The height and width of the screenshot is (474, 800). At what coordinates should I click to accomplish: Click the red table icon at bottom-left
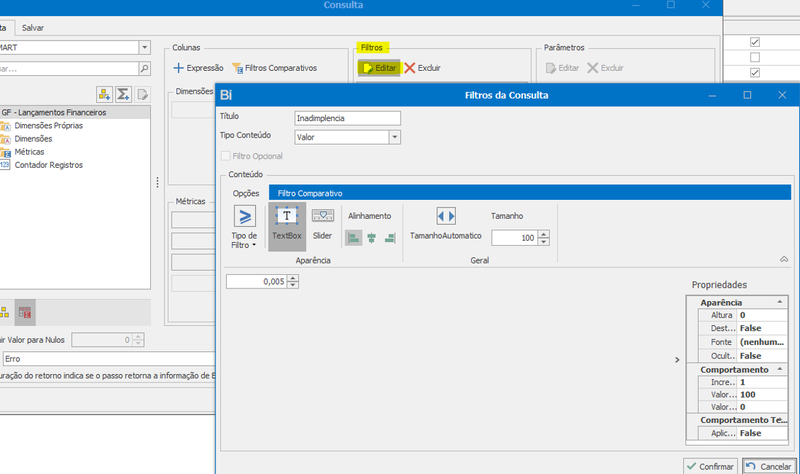[x=25, y=313]
